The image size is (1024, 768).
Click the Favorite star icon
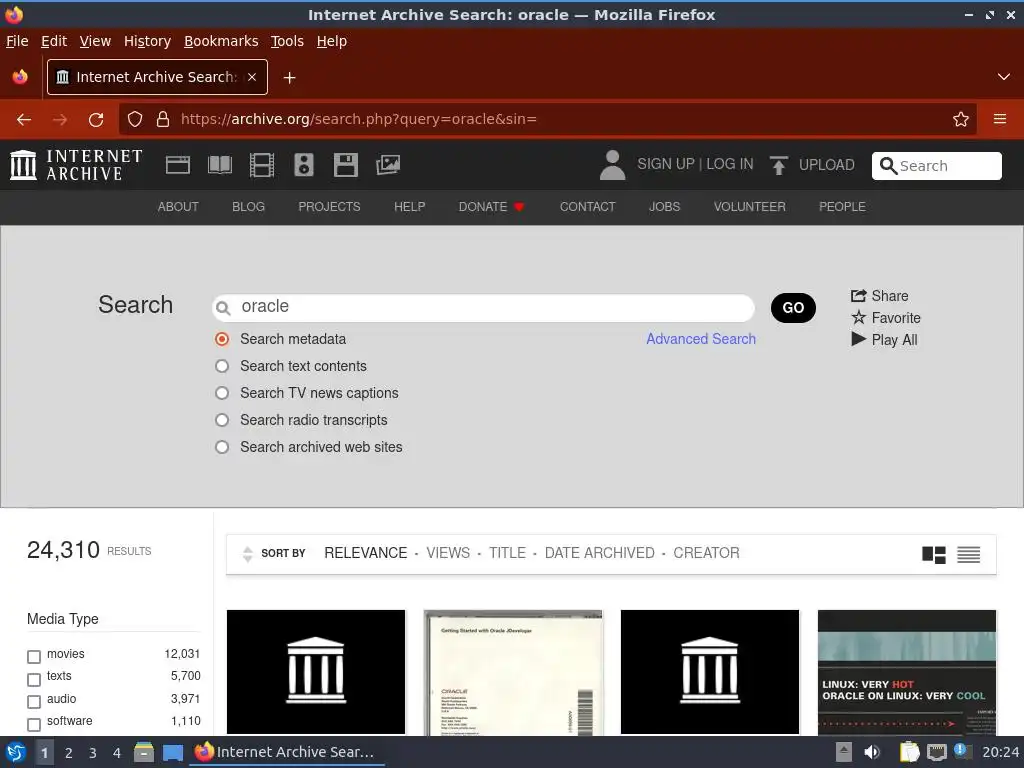[858, 317]
